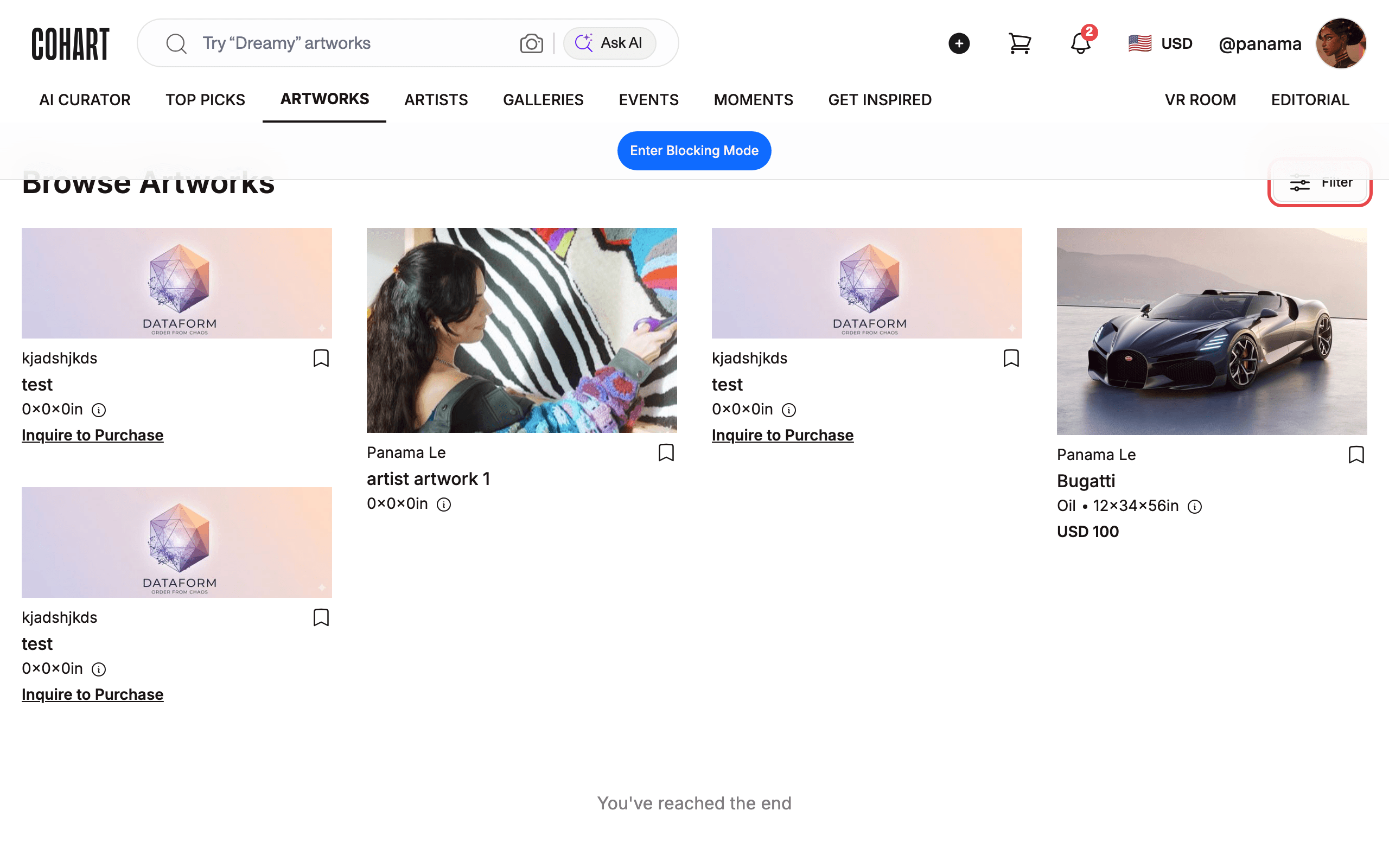Open the "artist artwork 1" image thumbnail
This screenshot has width=1389, height=868.
[x=522, y=330]
